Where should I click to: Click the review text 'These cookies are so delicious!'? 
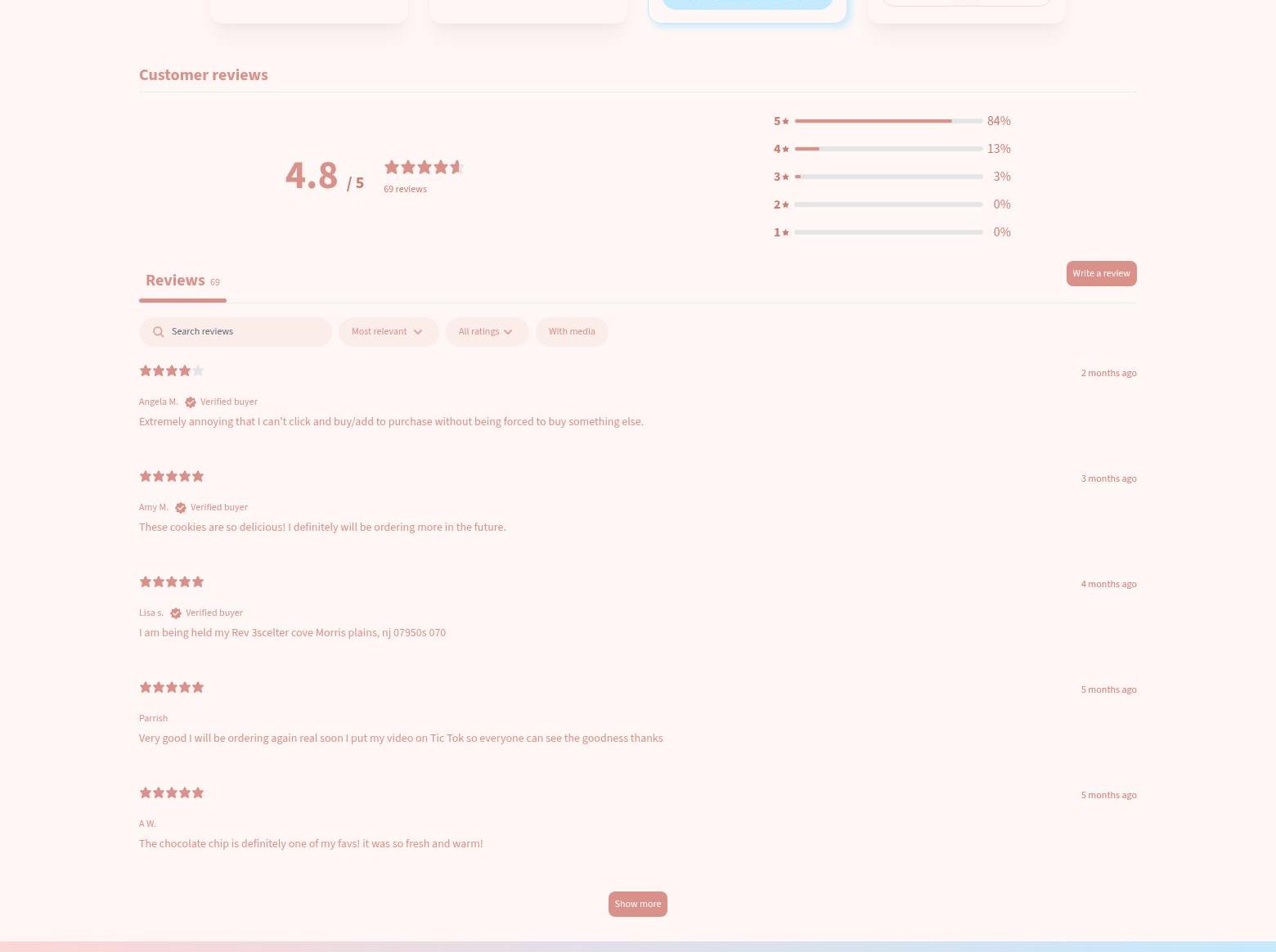pyautogui.click(x=322, y=528)
